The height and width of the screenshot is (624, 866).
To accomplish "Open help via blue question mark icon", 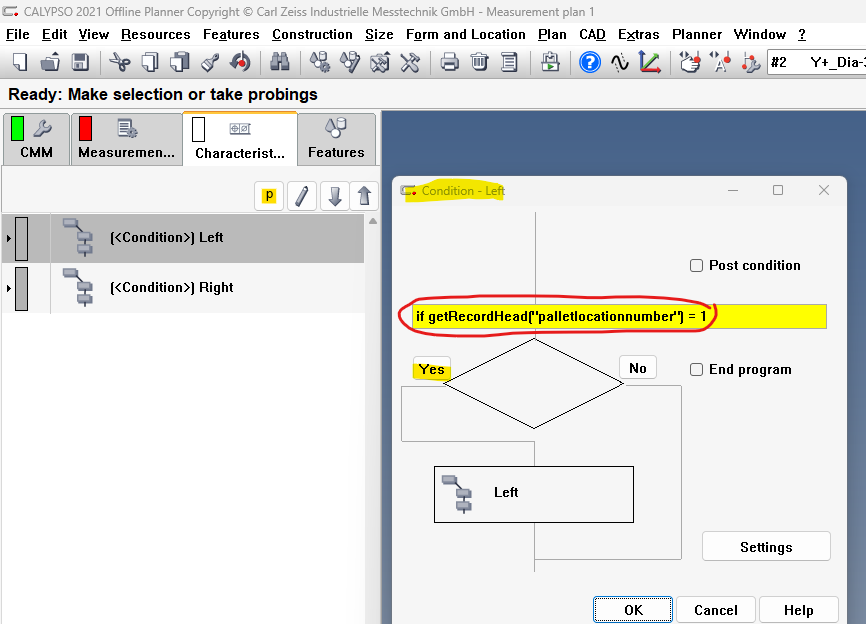I will (590, 63).
